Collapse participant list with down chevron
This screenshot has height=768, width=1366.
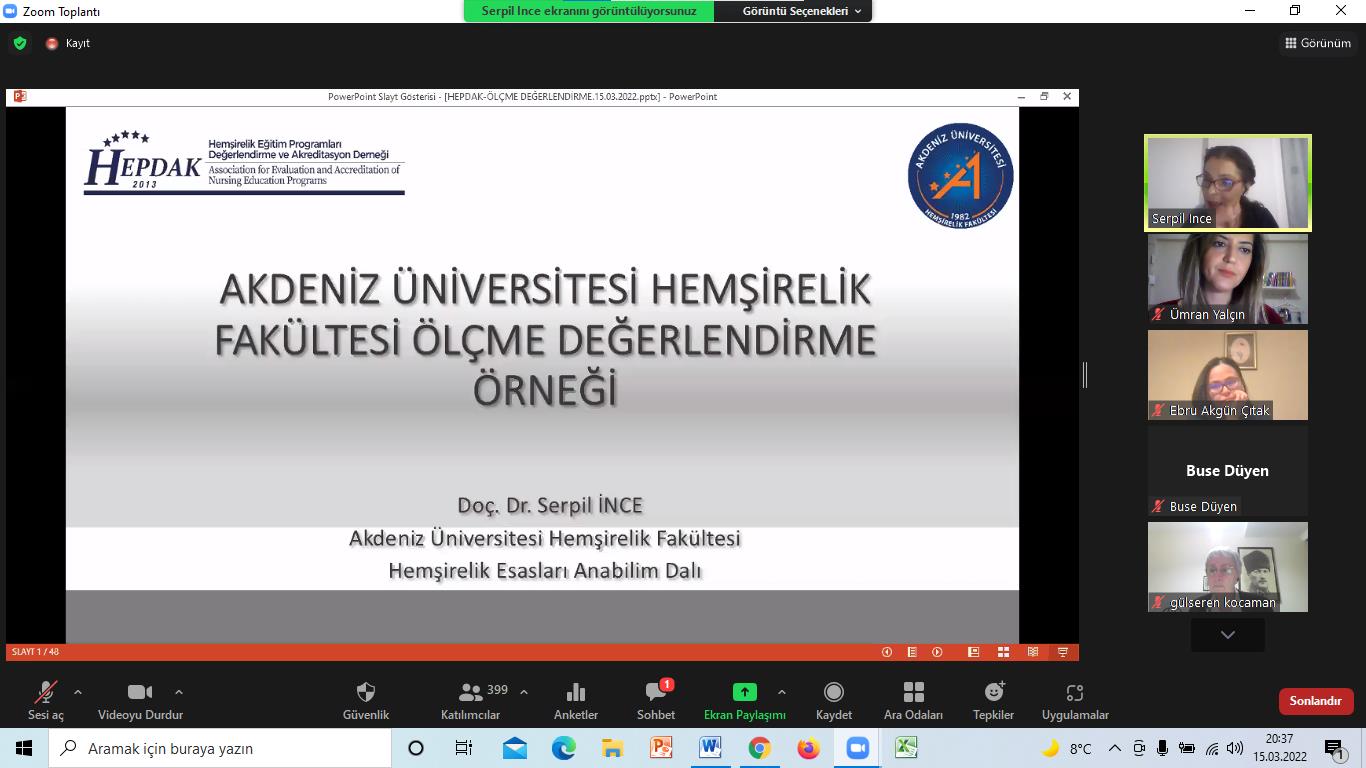click(x=1227, y=634)
